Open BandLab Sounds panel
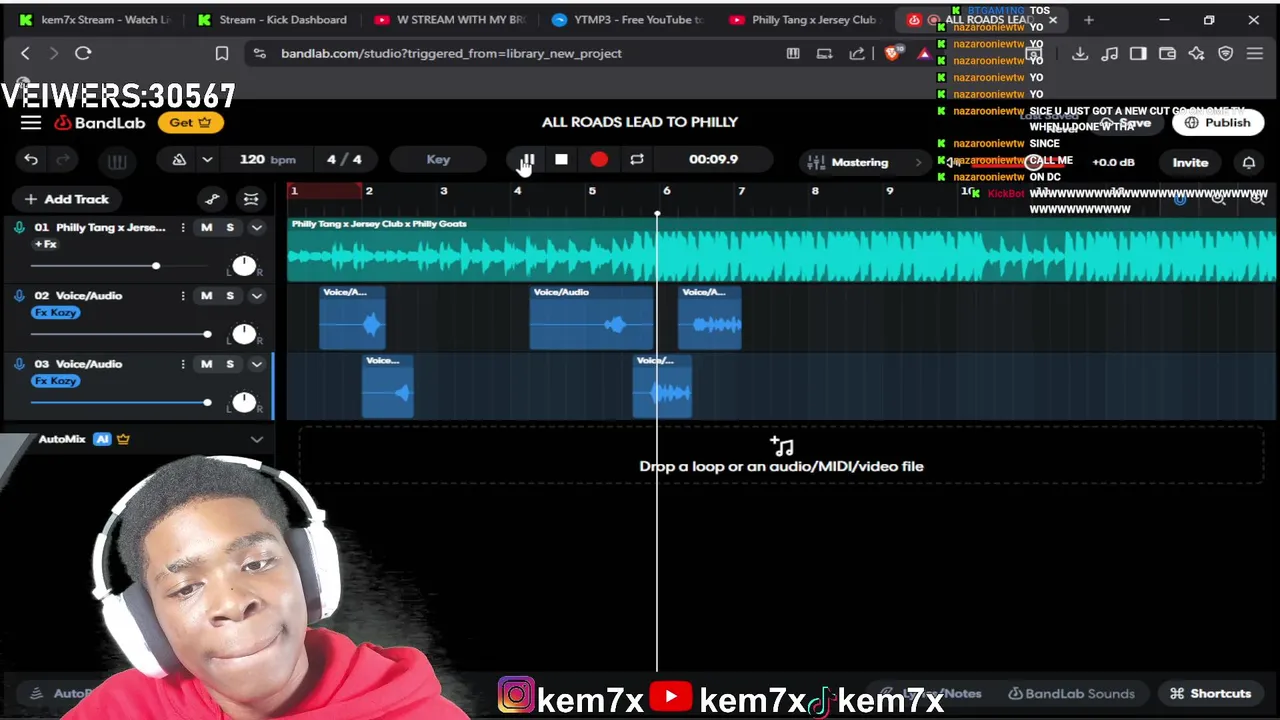The height and width of the screenshot is (720, 1280). (x=1071, y=693)
